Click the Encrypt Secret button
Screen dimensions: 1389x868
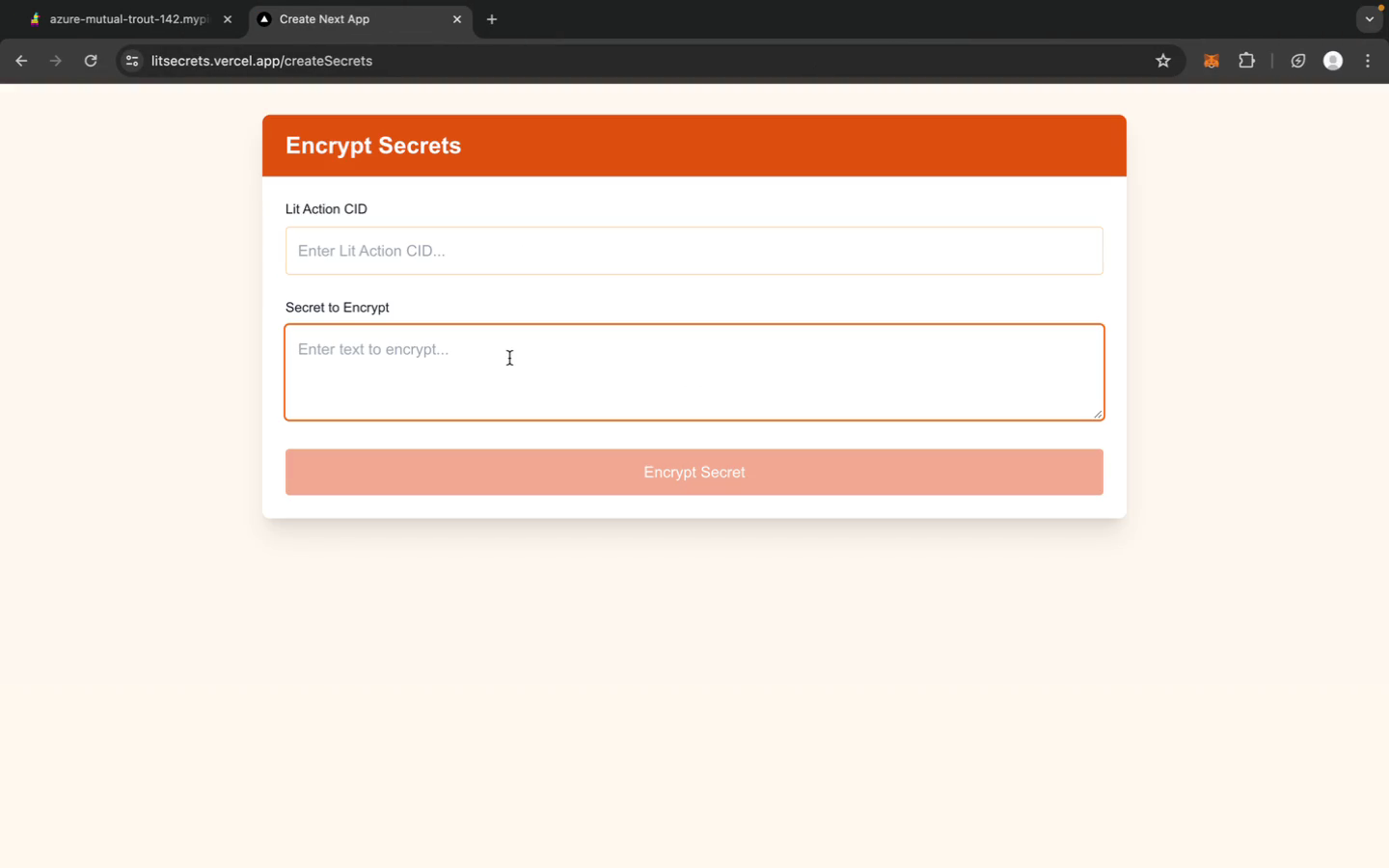point(694,472)
